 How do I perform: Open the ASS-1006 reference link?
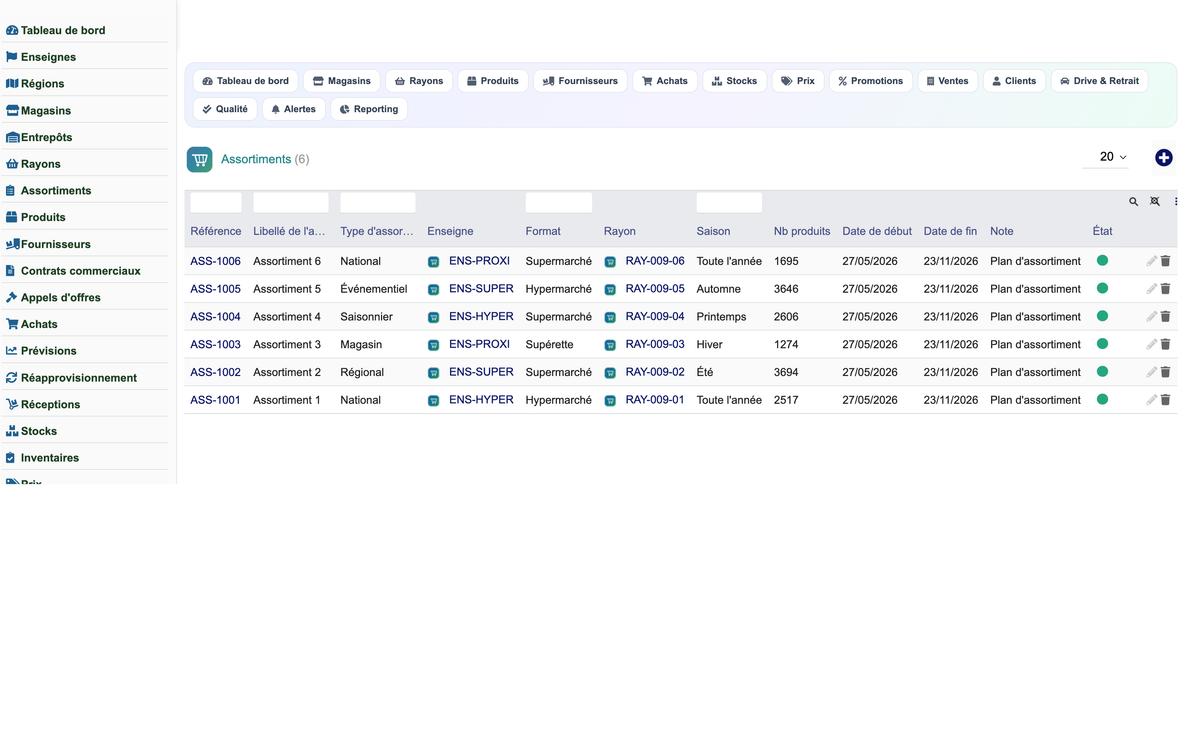(215, 261)
